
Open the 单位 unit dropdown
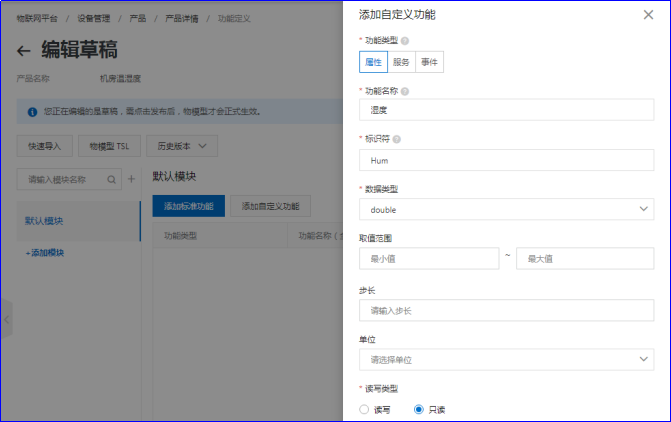tap(506, 360)
